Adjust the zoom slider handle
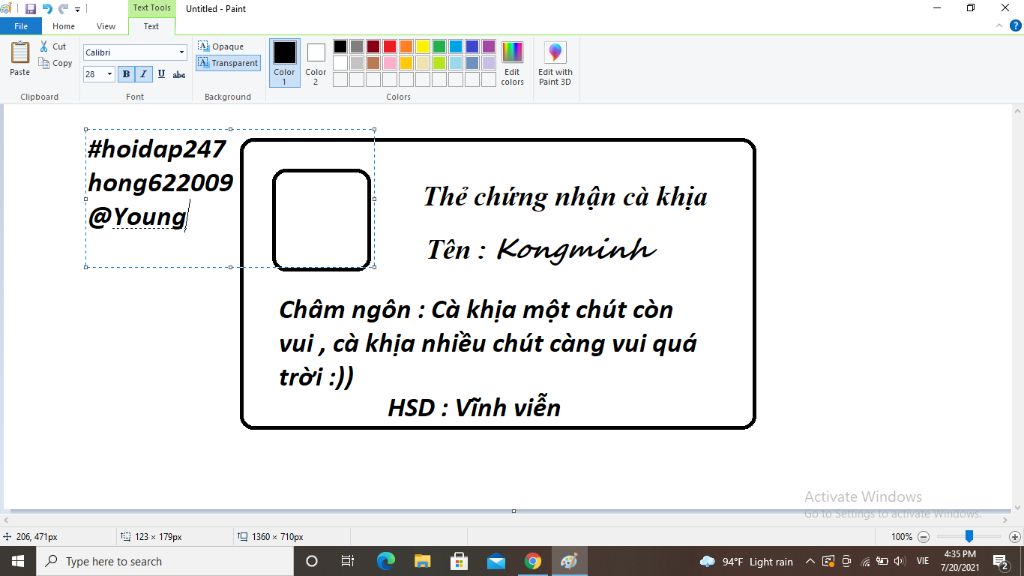 click(x=969, y=536)
